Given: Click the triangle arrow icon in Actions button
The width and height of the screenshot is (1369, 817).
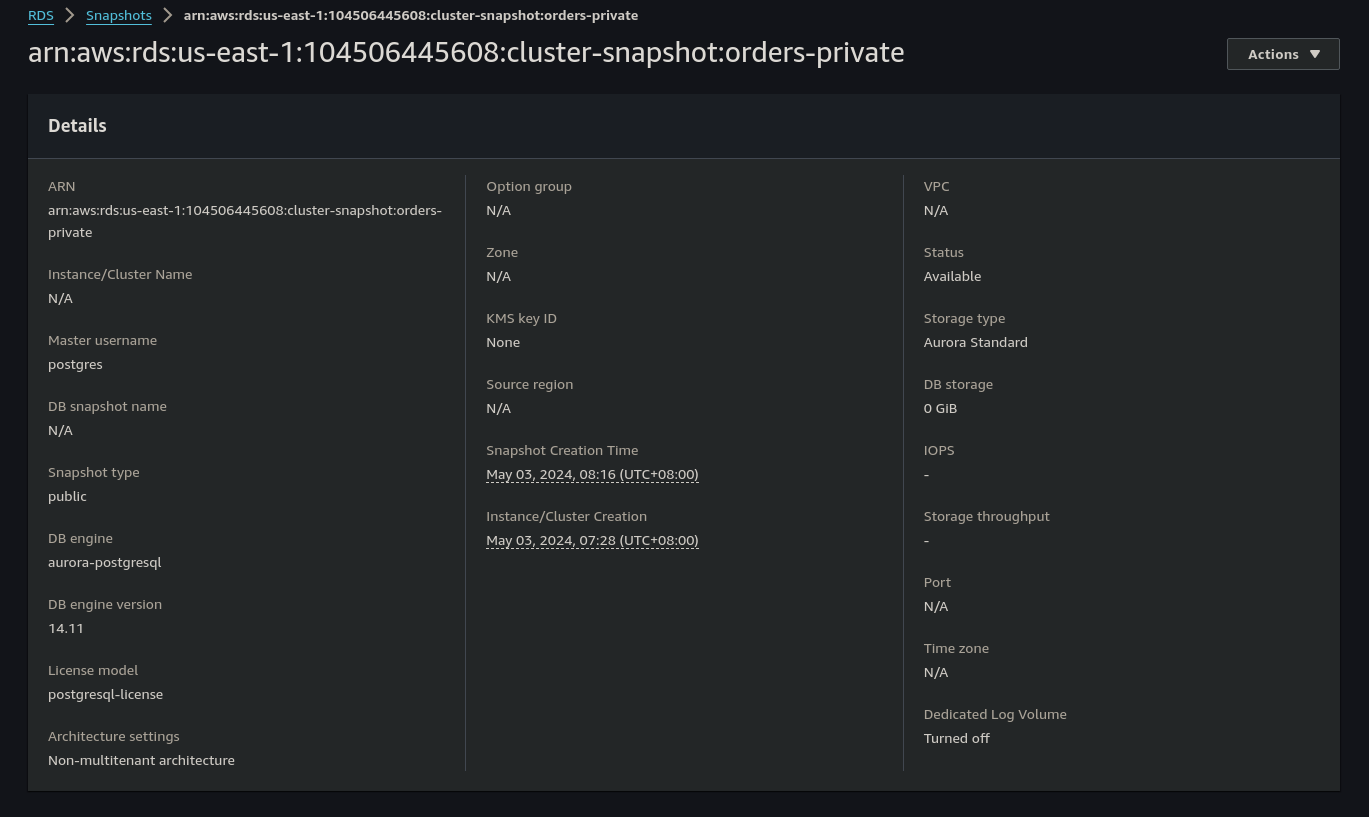Looking at the screenshot, I should tap(1315, 54).
